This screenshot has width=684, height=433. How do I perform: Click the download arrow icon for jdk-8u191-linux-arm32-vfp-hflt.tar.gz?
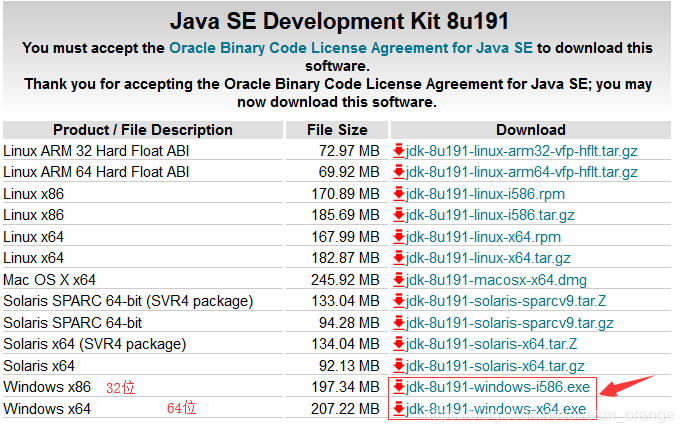point(399,150)
